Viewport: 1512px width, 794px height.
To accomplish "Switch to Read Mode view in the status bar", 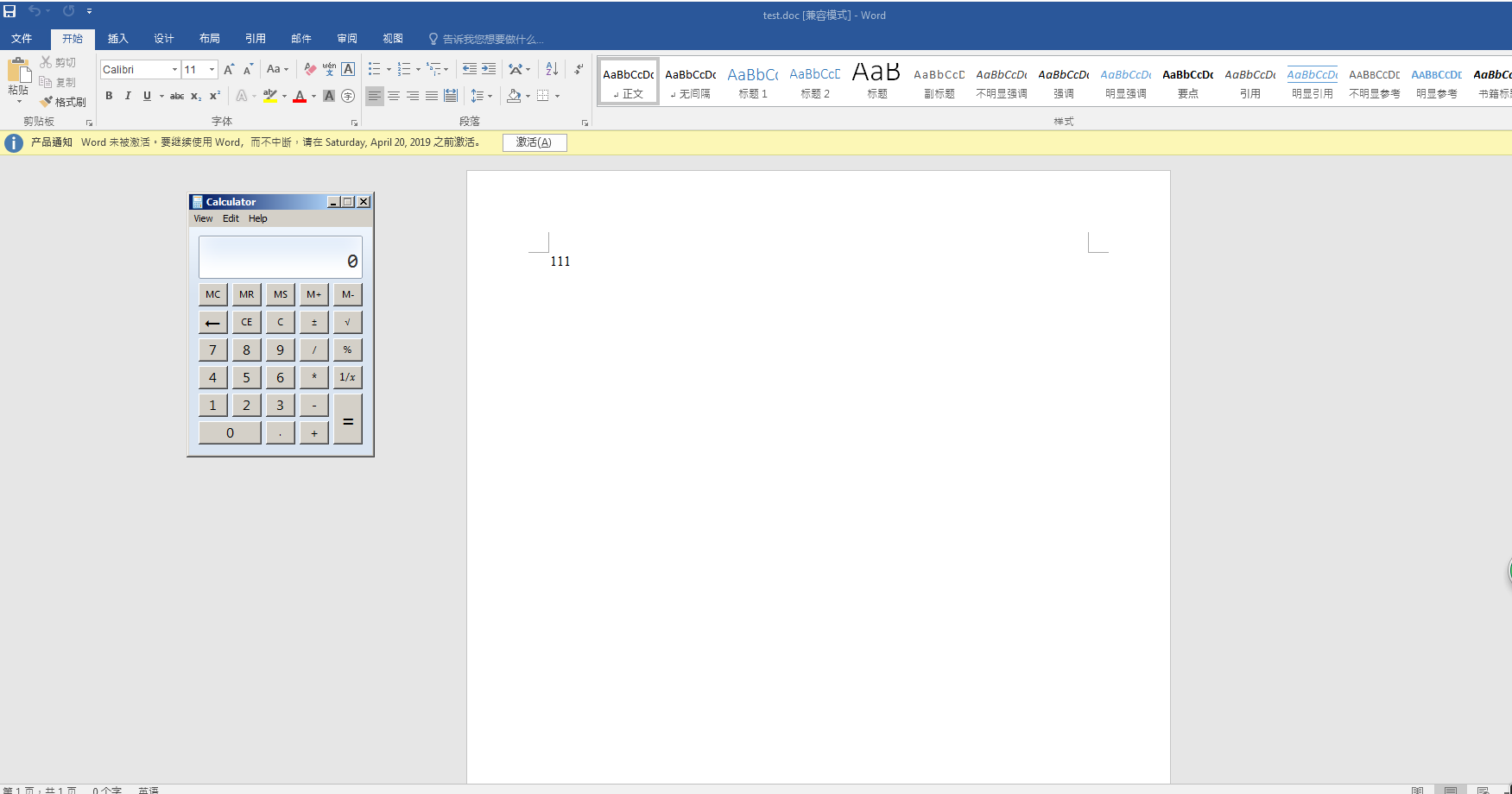I will (x=1417, y=790).
